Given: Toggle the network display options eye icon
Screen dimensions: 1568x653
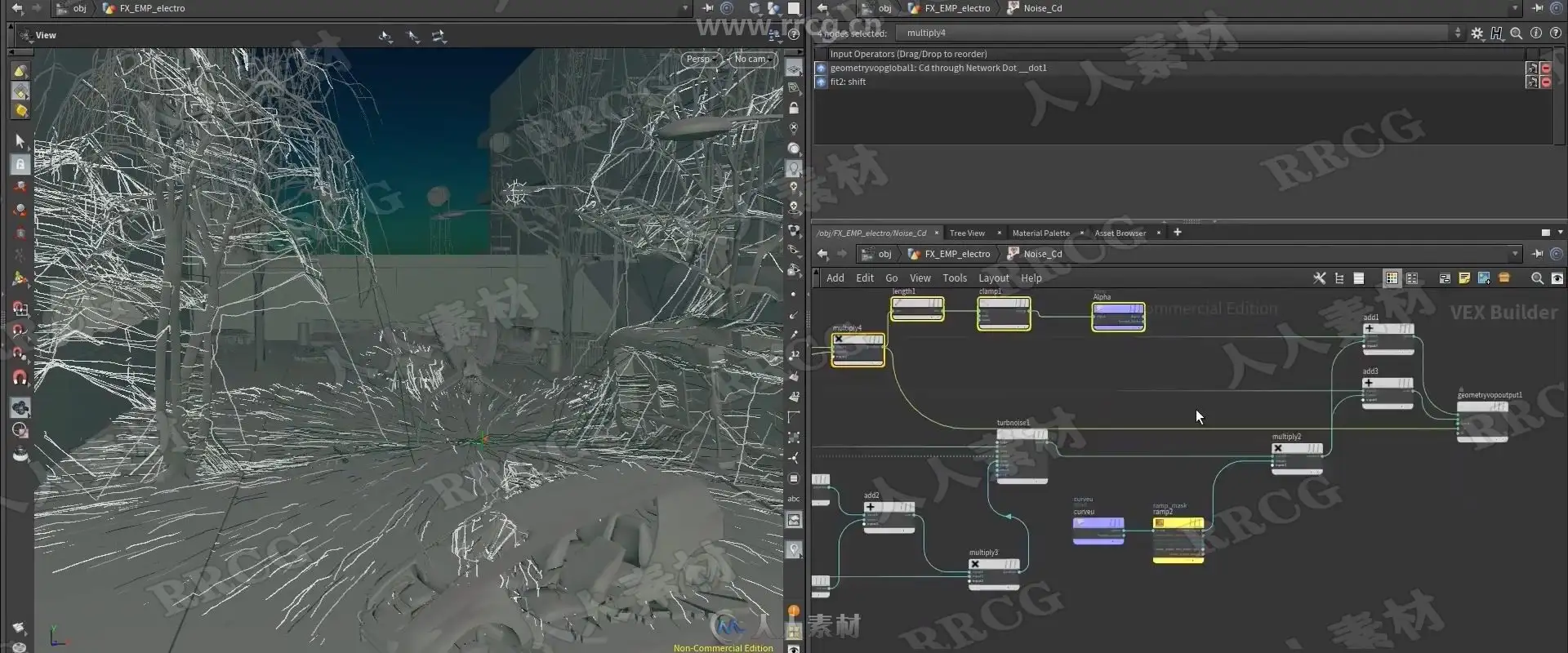Looking at the screenshot, I should pos(1557,278).
